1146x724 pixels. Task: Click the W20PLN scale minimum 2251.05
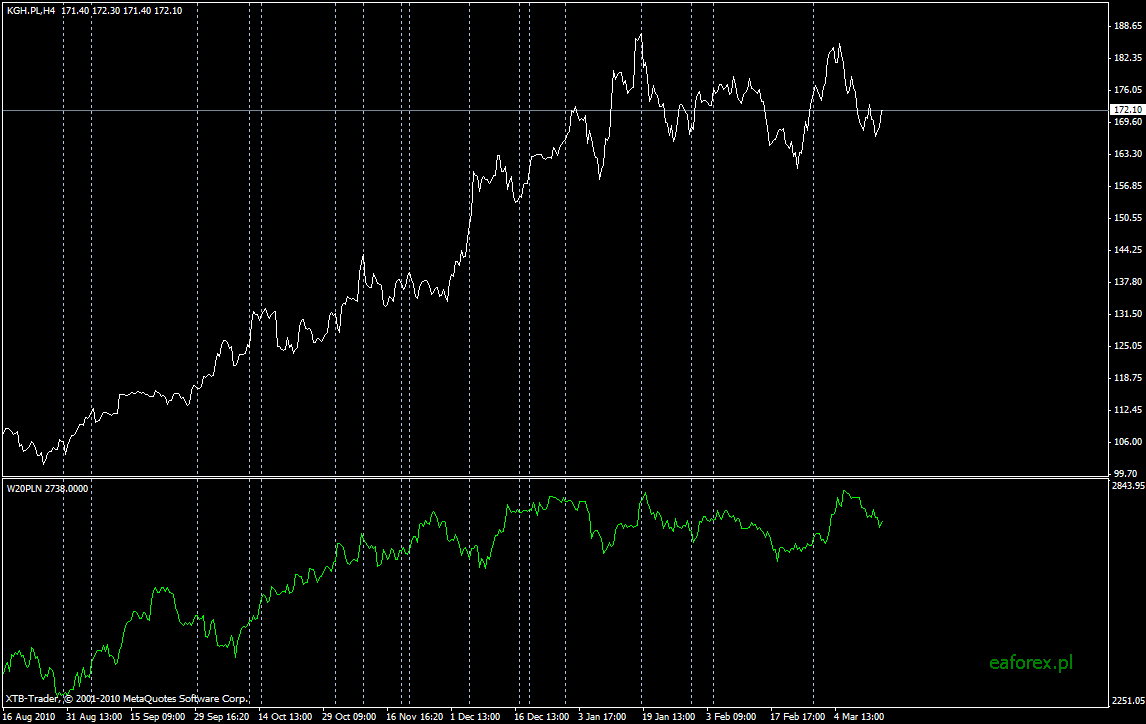point(1128,701)
